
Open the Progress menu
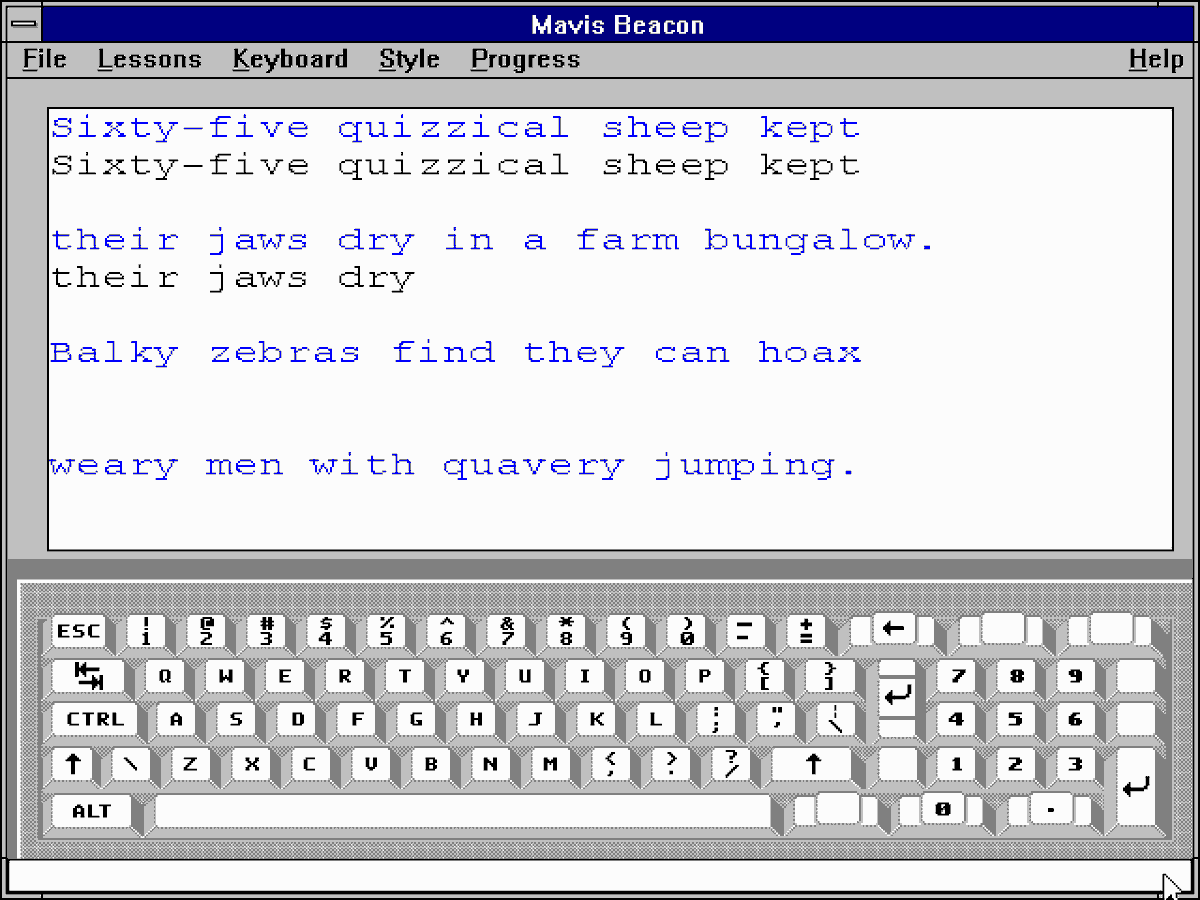525,60
